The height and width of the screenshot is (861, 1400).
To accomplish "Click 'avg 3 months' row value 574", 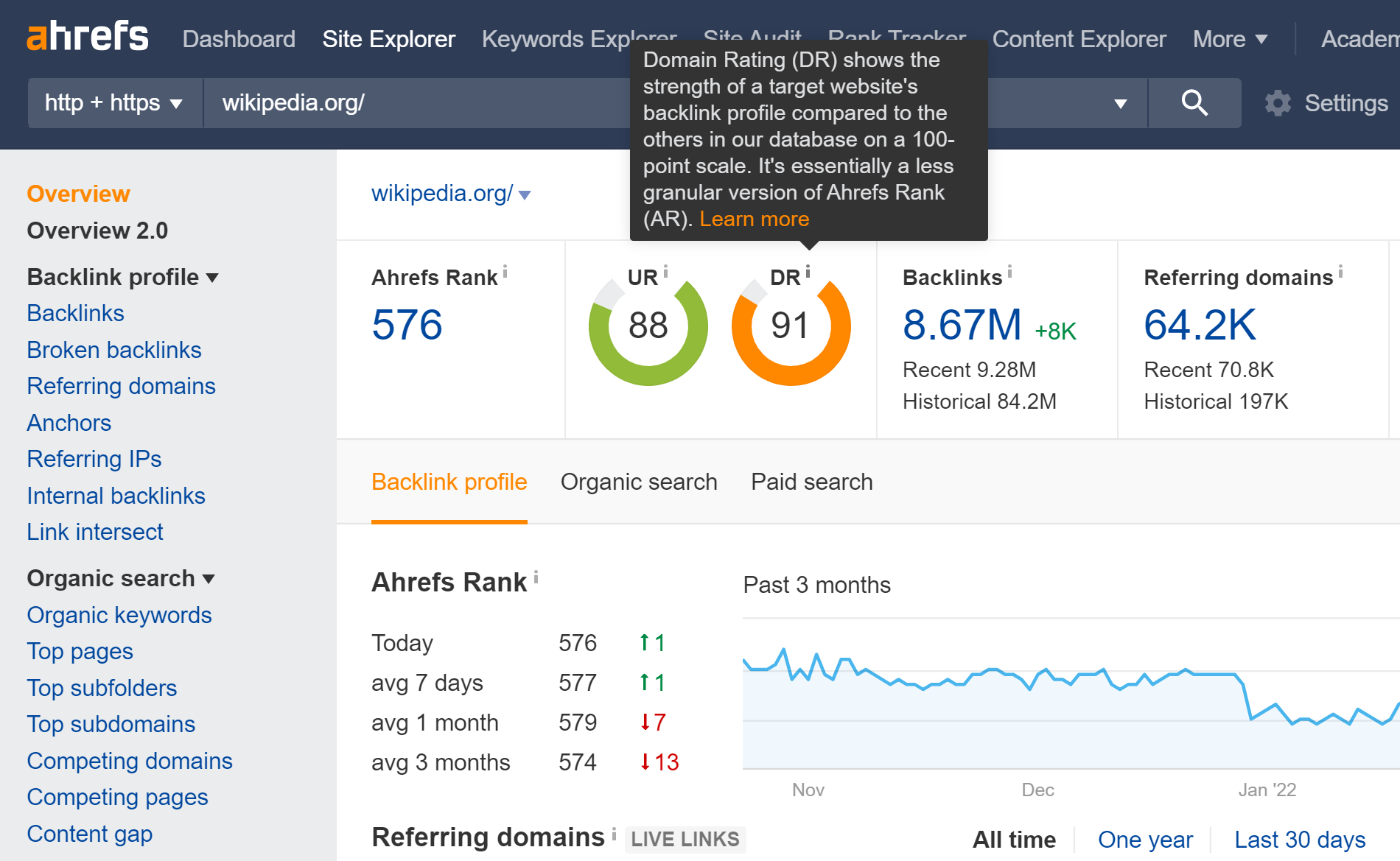I will (578, 762).
